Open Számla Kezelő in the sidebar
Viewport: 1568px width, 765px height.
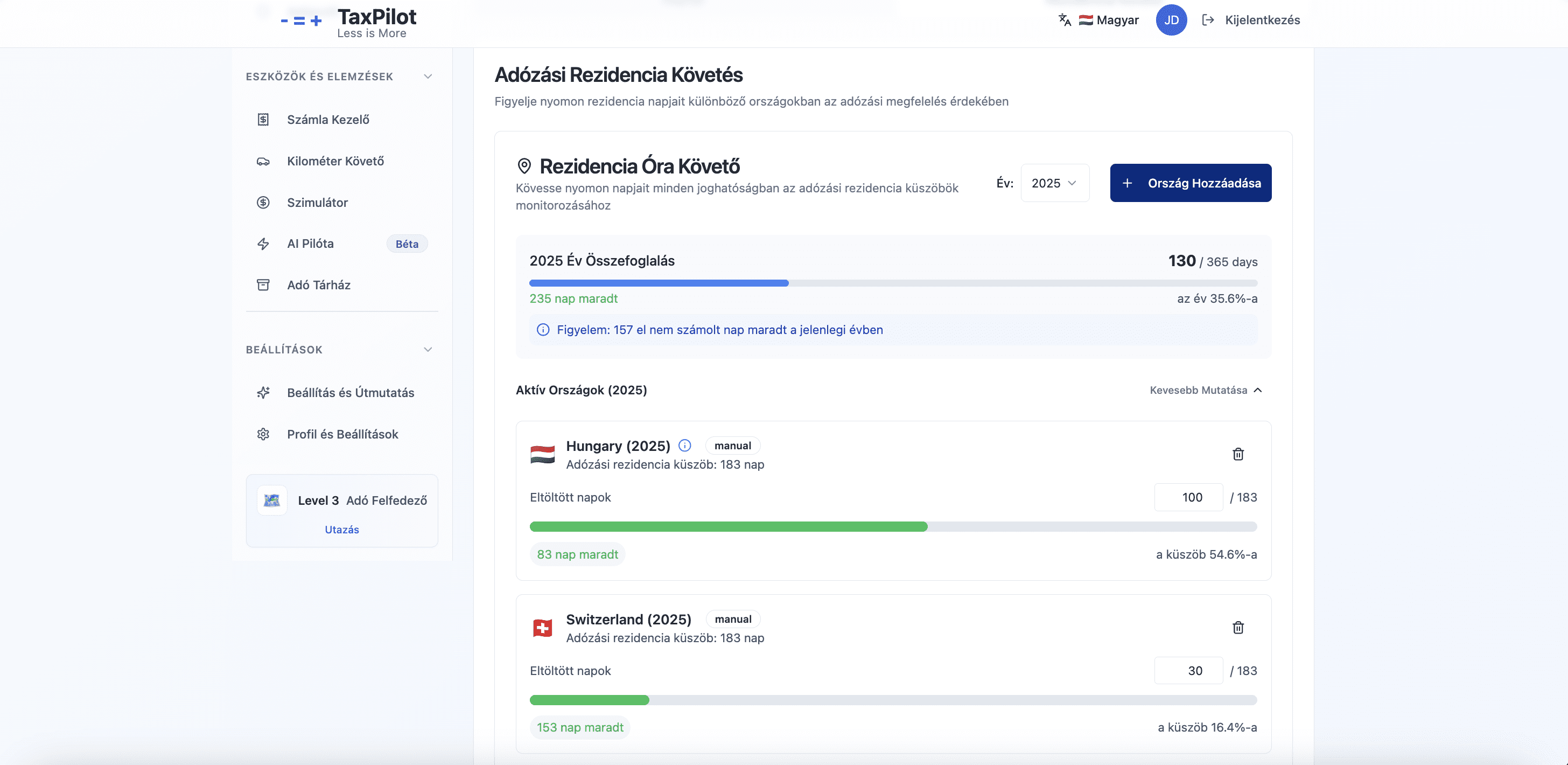(328, 120)
